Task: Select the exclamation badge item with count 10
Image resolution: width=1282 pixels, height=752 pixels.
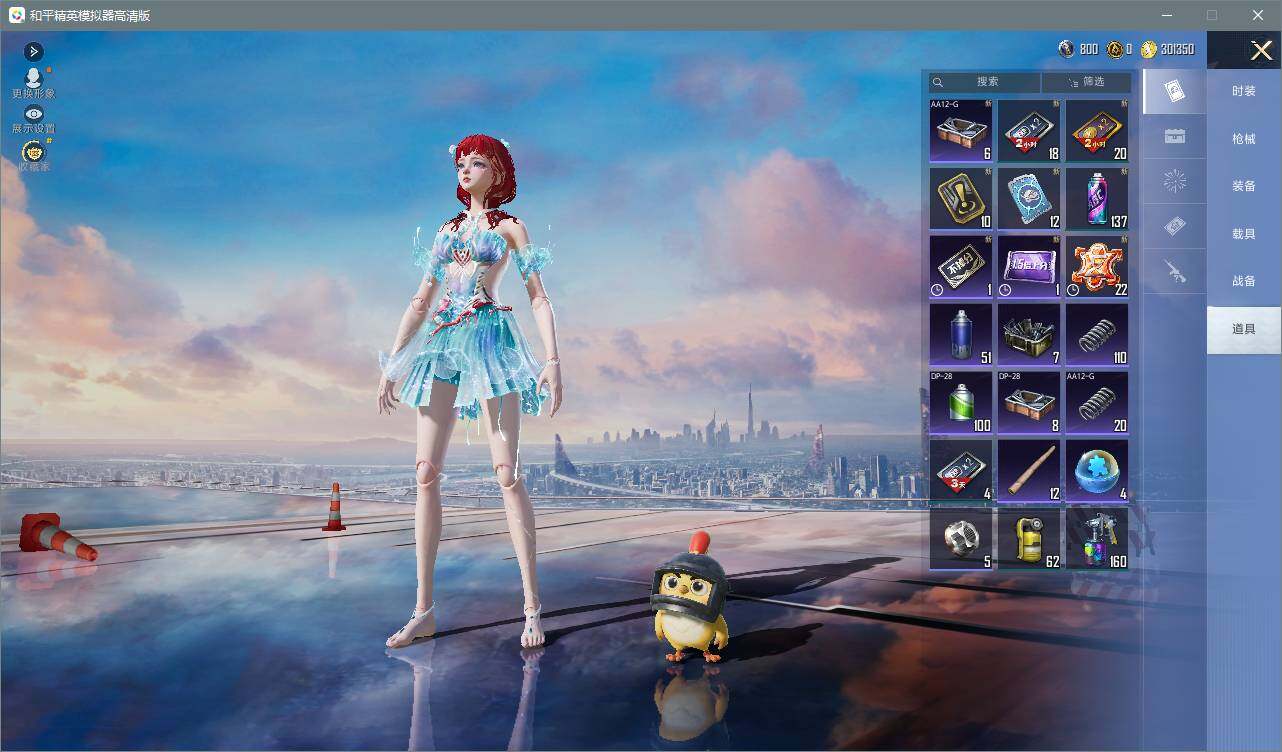Action: (961, 198)
